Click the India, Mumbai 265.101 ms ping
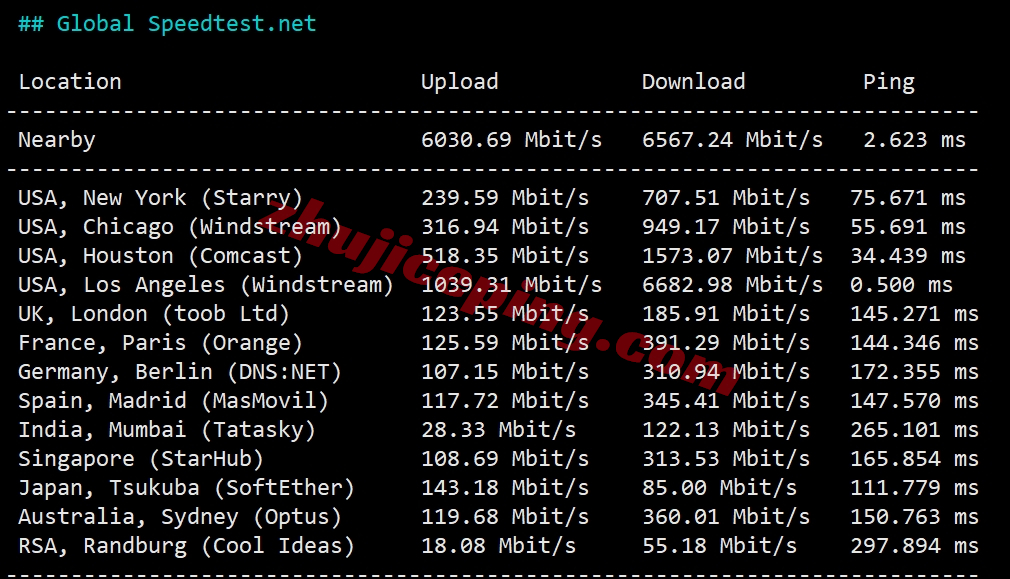1010x579 pixels. (x=914, y=430)
